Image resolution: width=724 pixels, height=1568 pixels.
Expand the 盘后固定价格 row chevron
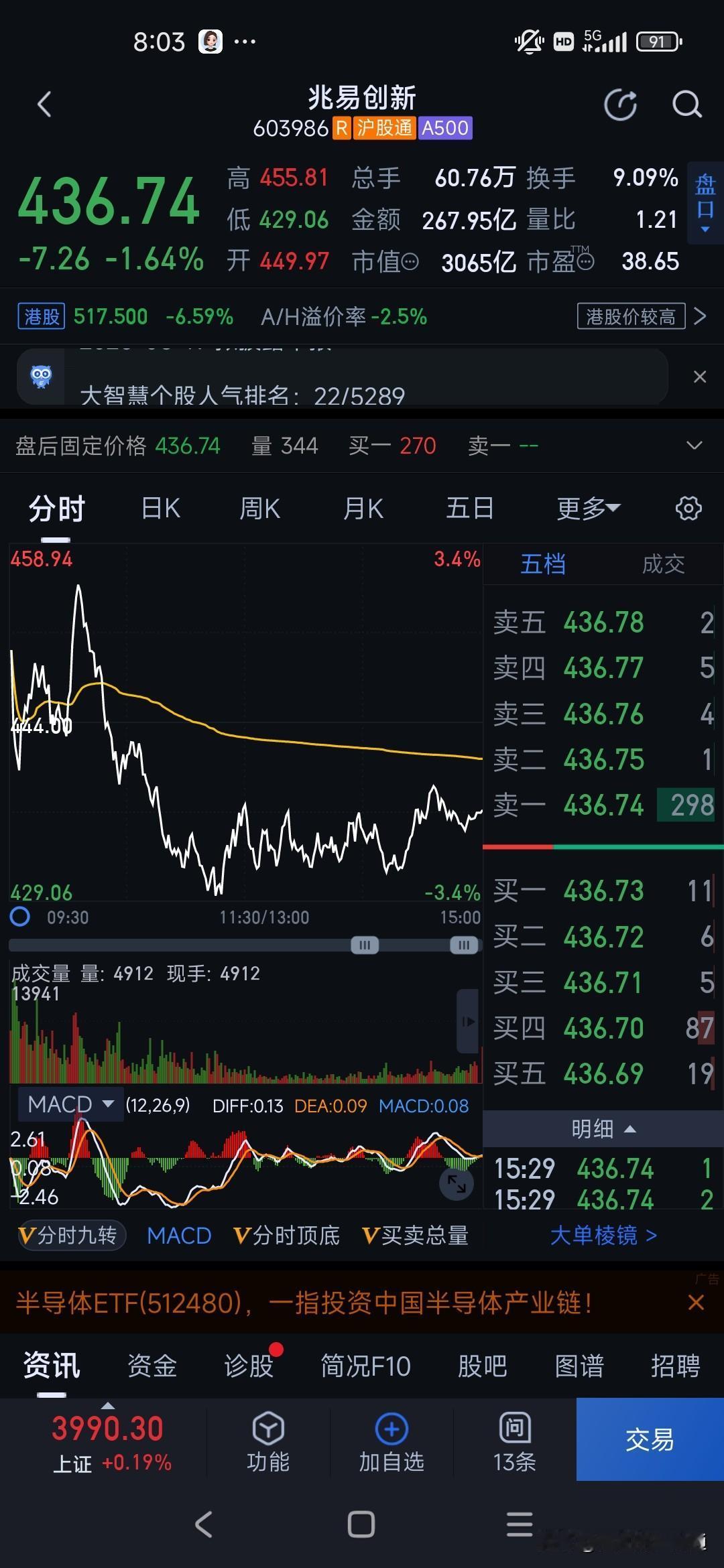[695, 446]
